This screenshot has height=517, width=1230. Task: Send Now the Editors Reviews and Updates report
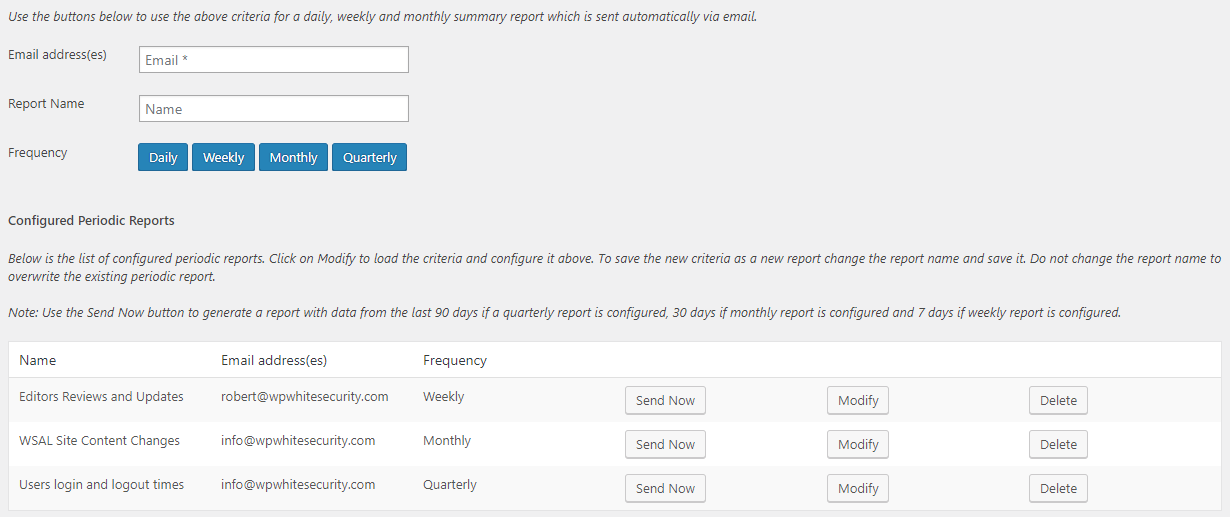point(665,400)
